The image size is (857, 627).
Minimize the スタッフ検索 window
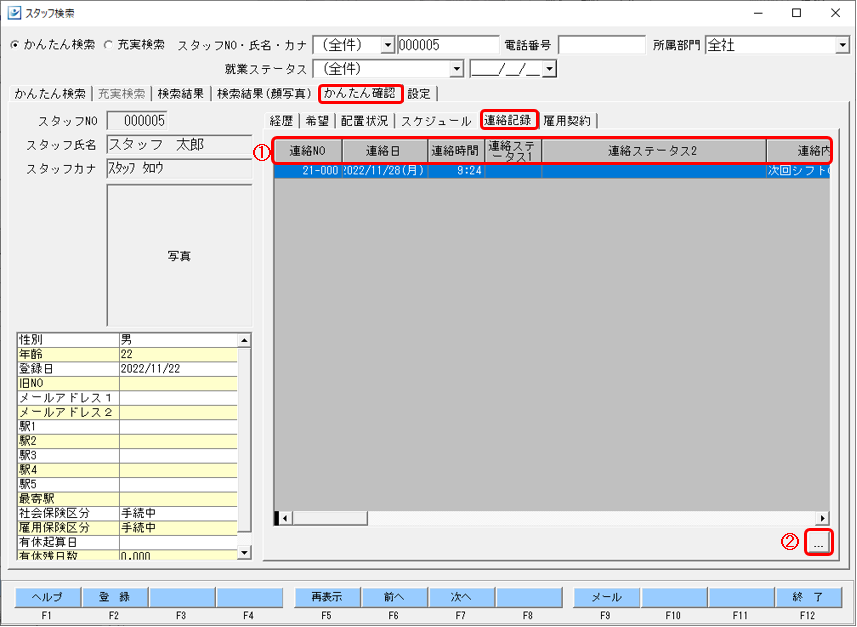(x=758, y=13)
